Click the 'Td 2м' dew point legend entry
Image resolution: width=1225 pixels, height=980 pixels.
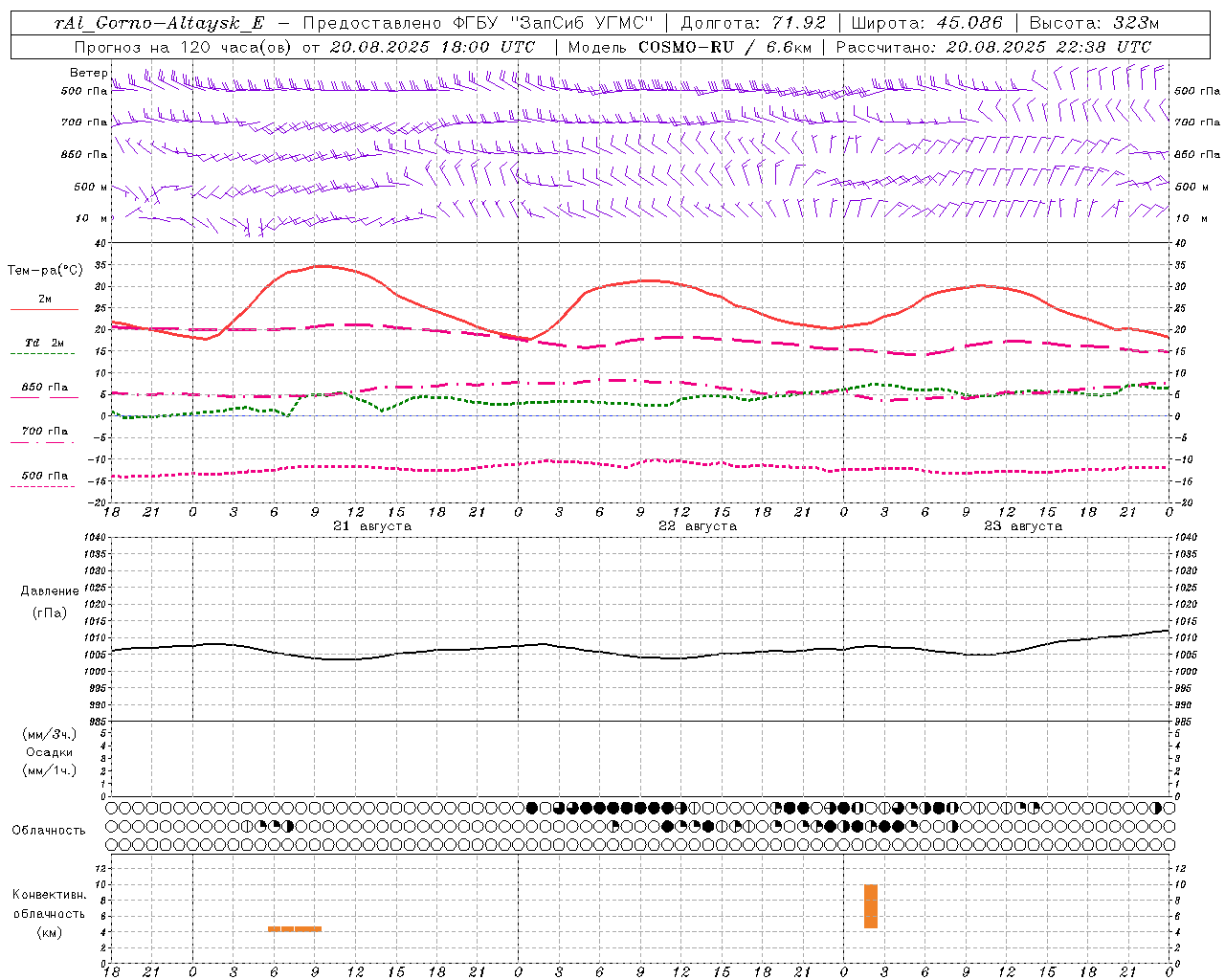coord(45,343)
